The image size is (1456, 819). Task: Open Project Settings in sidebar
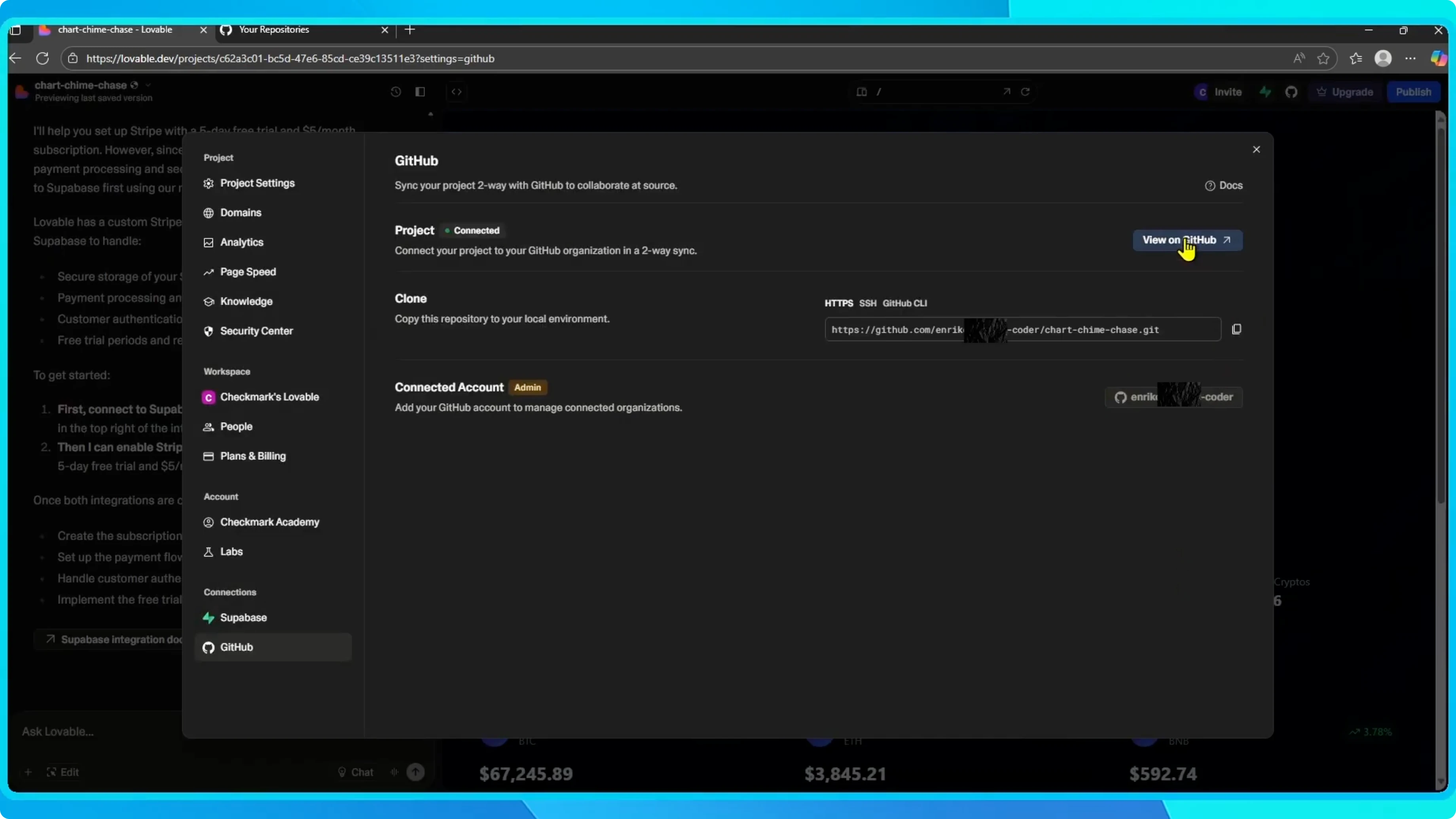(x=273, y=183)
